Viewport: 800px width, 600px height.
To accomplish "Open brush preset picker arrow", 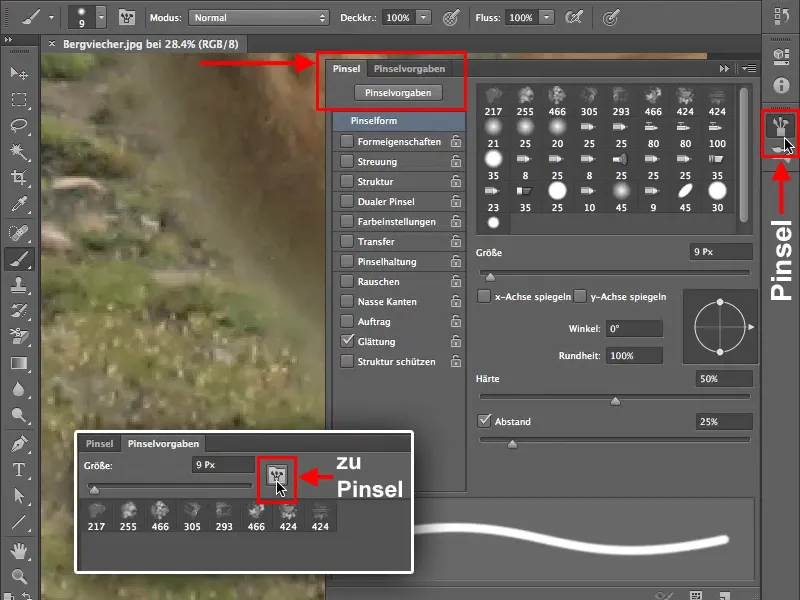I will pyautogui.click(x=101, y=18).
